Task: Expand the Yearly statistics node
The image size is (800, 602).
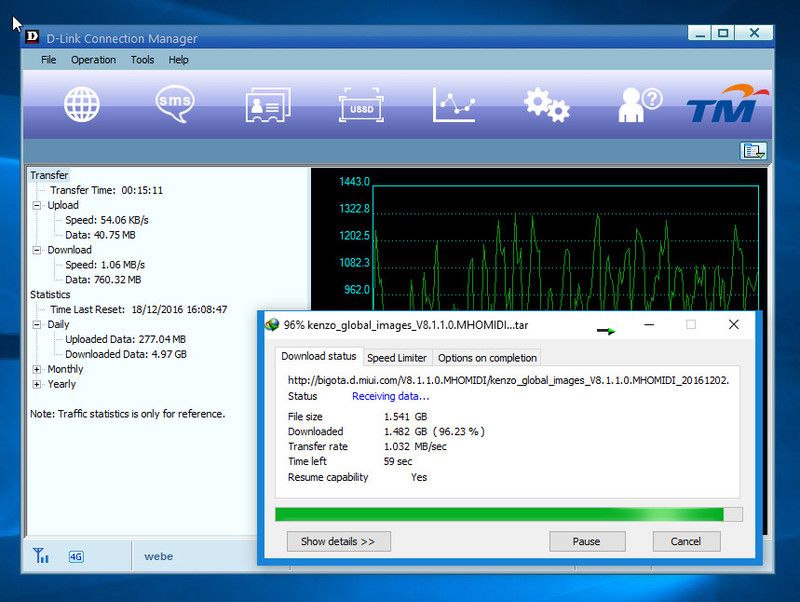Action: point(37,384)
